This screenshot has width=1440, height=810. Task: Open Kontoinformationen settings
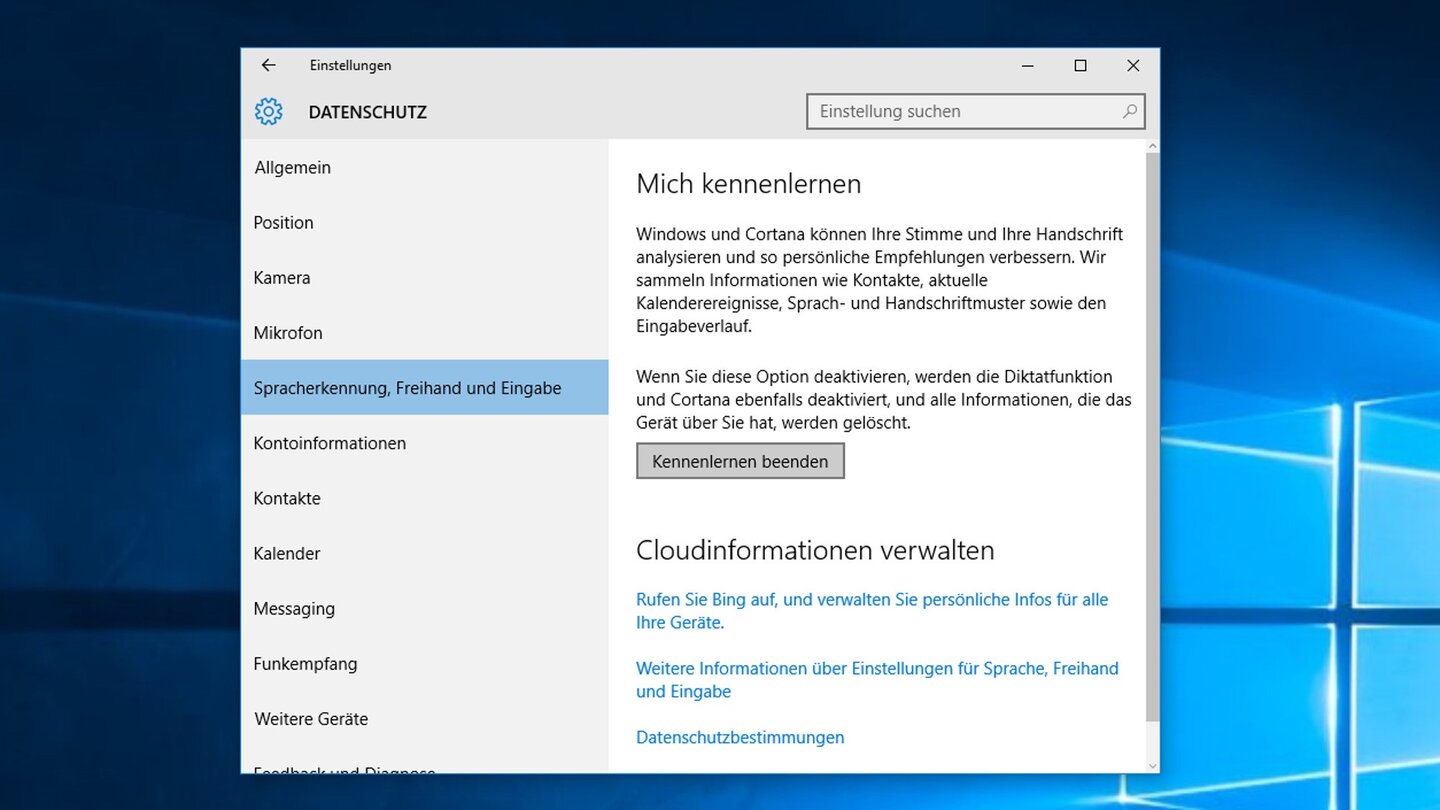click(424, 442)
